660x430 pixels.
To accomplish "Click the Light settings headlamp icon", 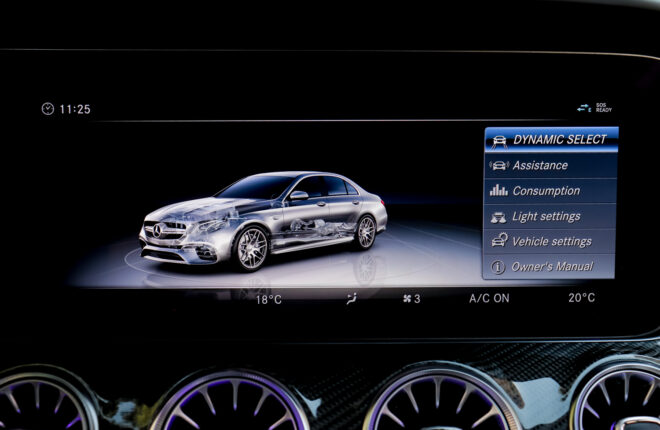I will point(498,217).
